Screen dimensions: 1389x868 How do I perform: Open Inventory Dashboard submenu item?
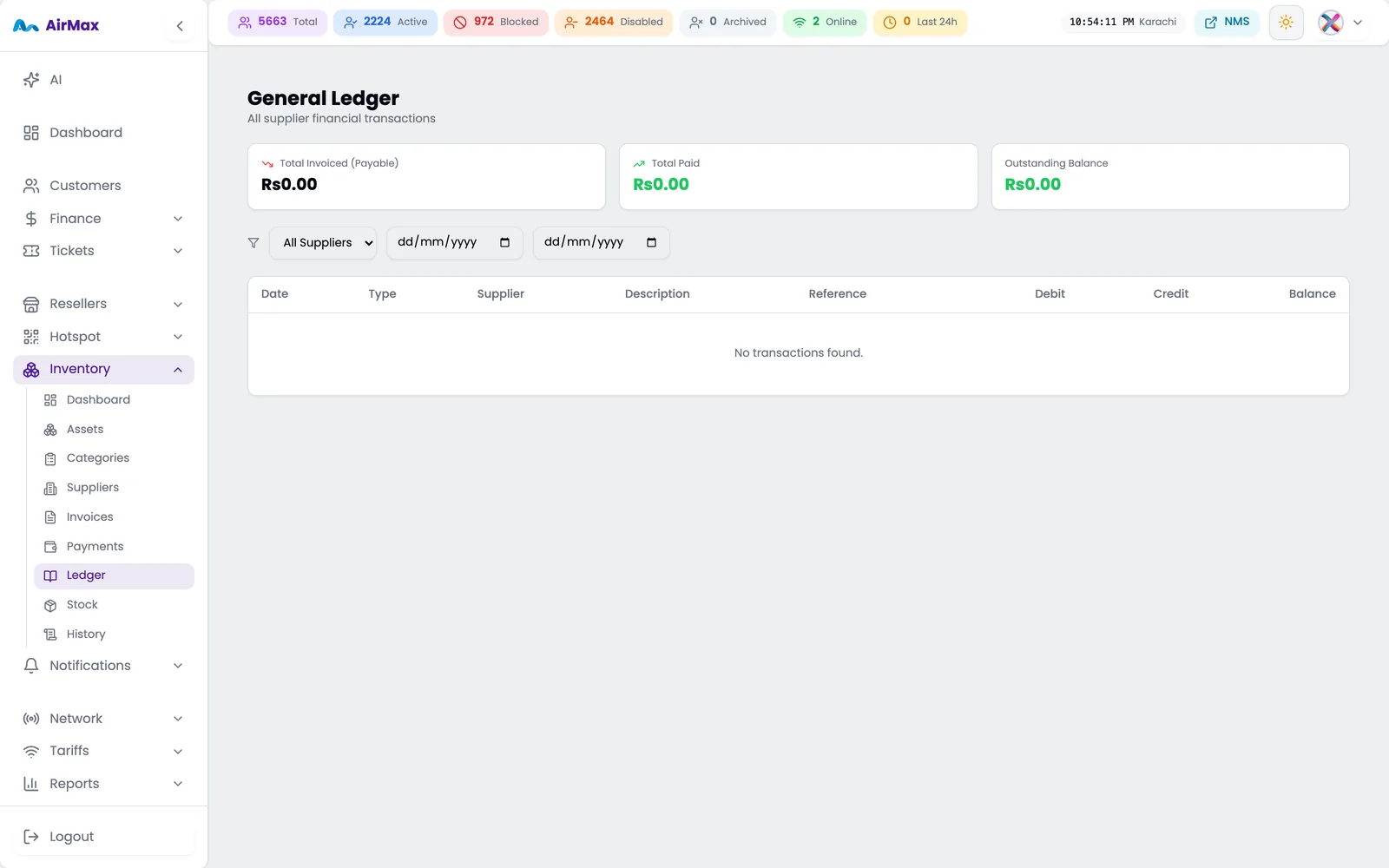(114, 400)
